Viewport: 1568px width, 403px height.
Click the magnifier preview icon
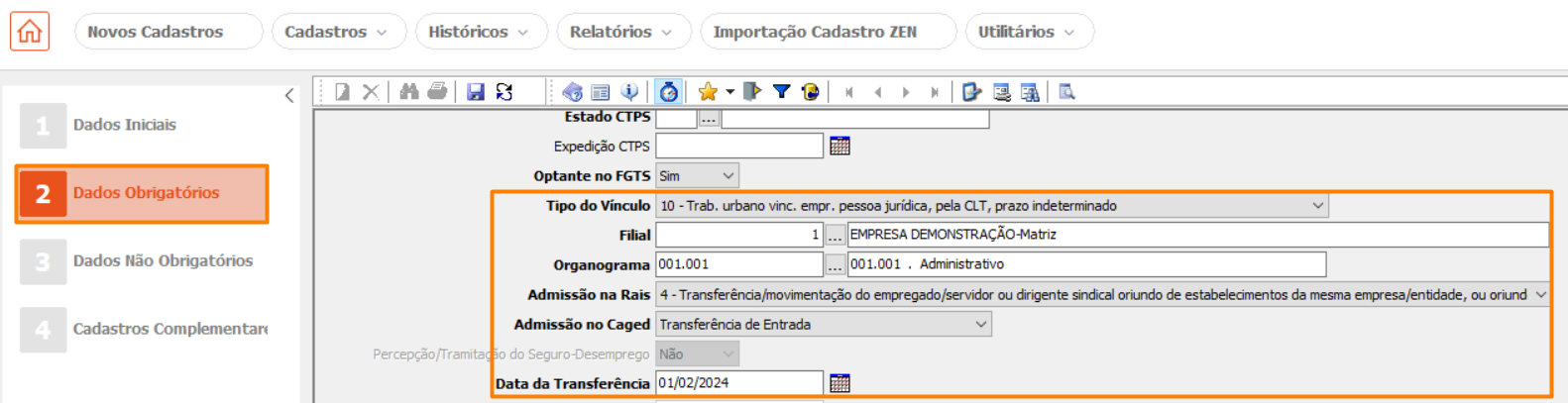click(1067, 92)
